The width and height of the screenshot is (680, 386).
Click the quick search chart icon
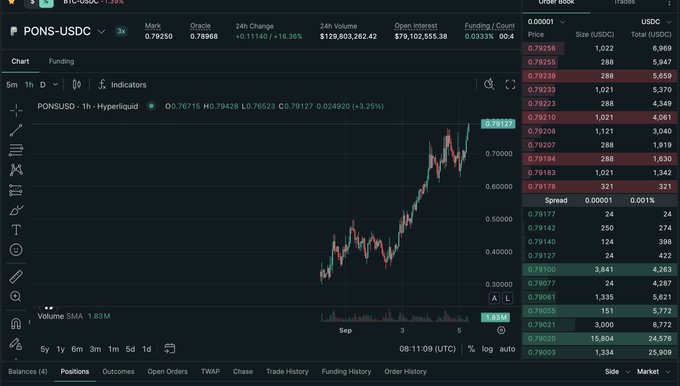(489, 84)
